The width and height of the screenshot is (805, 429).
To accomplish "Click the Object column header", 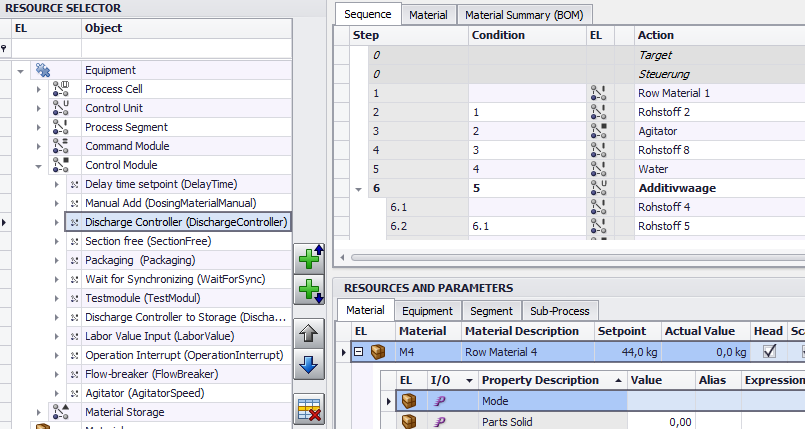I will [x=186, y=28].
